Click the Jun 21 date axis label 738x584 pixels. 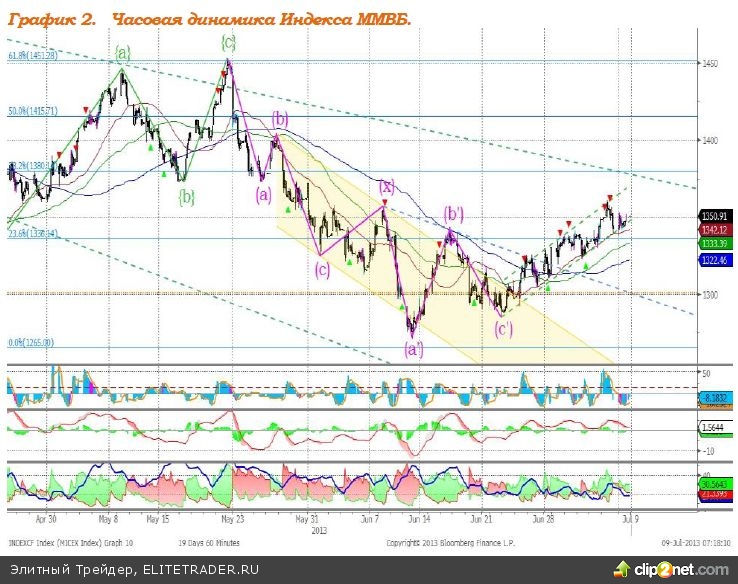(481, 519)
